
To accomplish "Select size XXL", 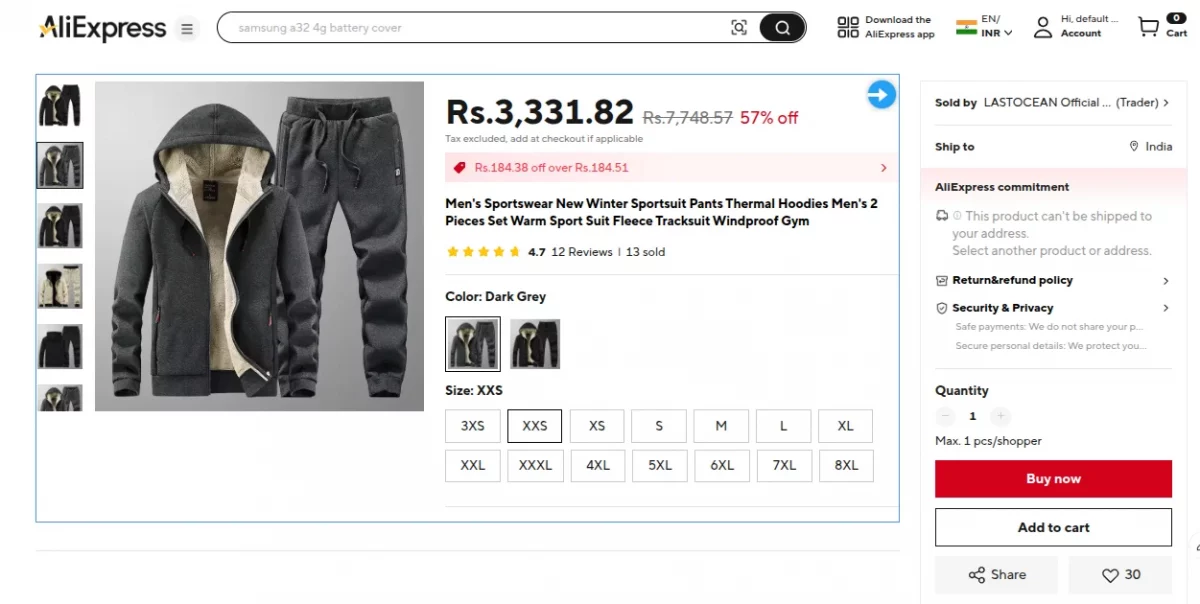I will click(x=473, y=466).
